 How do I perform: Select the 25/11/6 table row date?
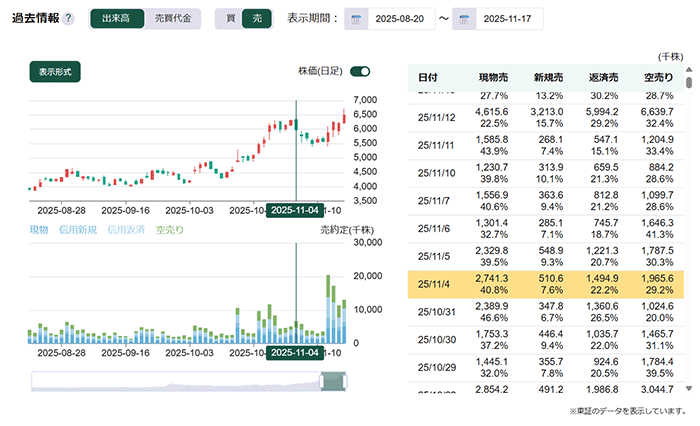point(433,229)
